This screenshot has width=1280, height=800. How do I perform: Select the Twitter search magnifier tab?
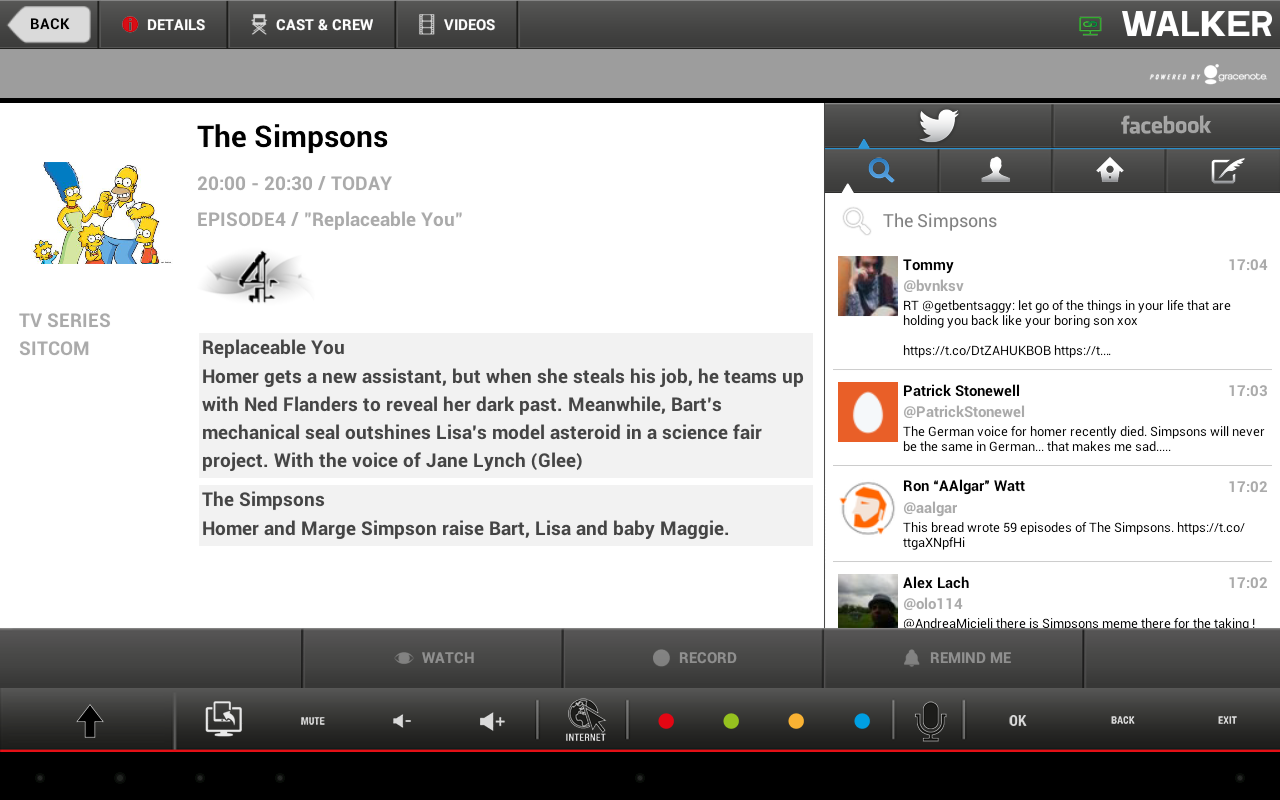tap(881, 171)
